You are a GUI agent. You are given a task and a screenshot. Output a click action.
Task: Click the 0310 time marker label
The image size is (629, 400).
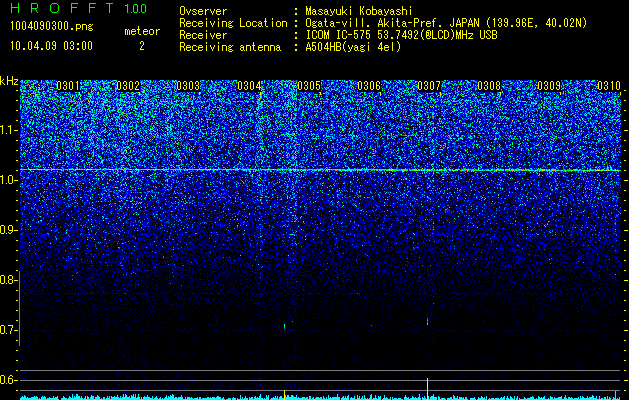609,86
